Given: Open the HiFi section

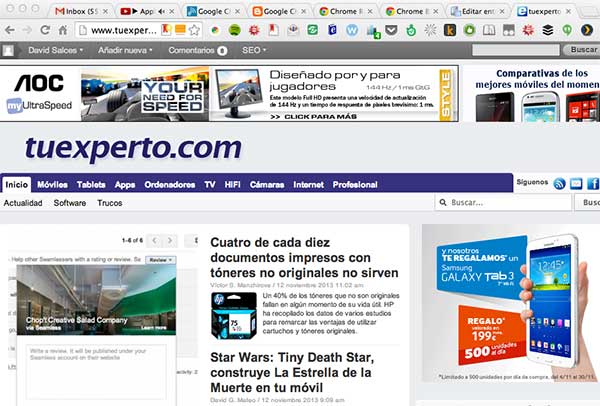Looking at the screenshot, I should [232, 184].
